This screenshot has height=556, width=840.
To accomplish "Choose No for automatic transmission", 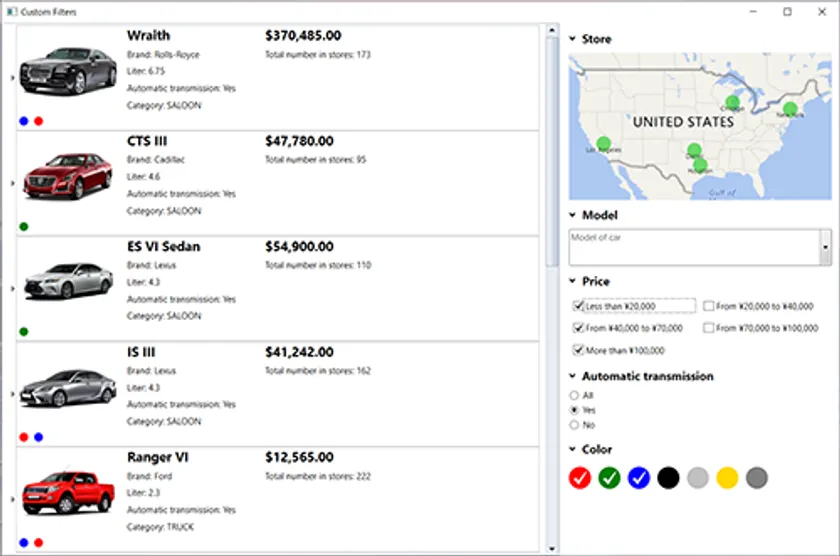I will click(574, 425).
